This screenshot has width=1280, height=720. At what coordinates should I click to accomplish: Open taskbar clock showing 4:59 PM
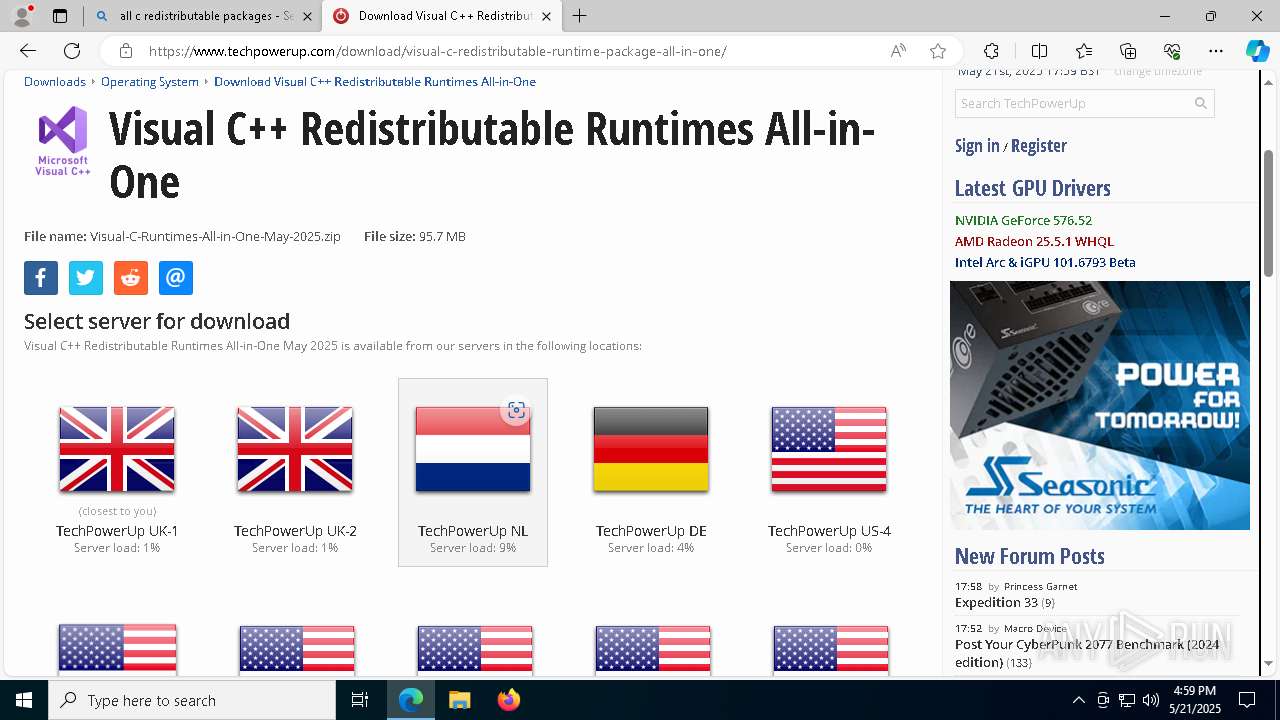[x=1194, y=700]
